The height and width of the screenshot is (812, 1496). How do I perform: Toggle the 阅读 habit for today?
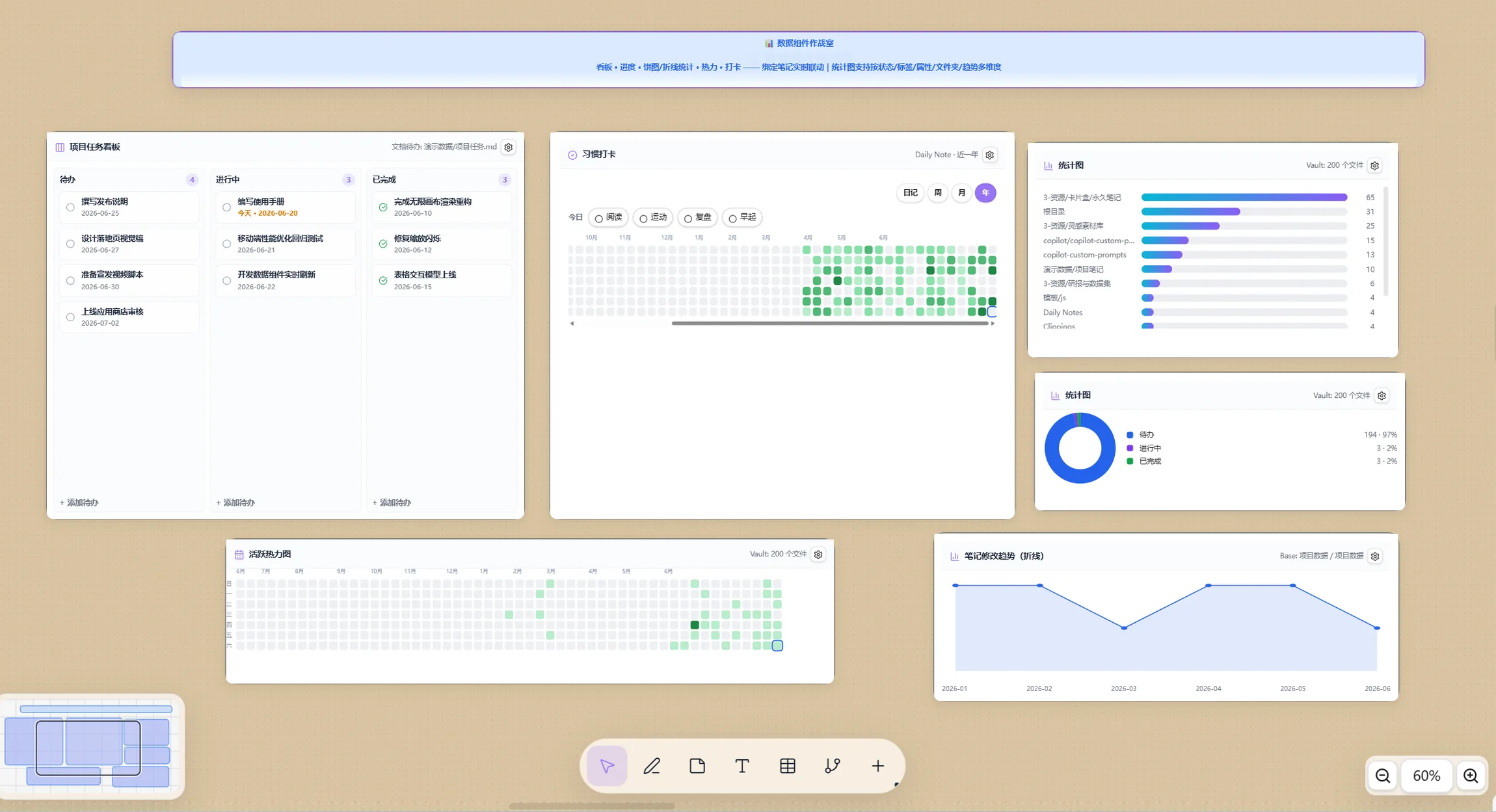pos(608,217)
